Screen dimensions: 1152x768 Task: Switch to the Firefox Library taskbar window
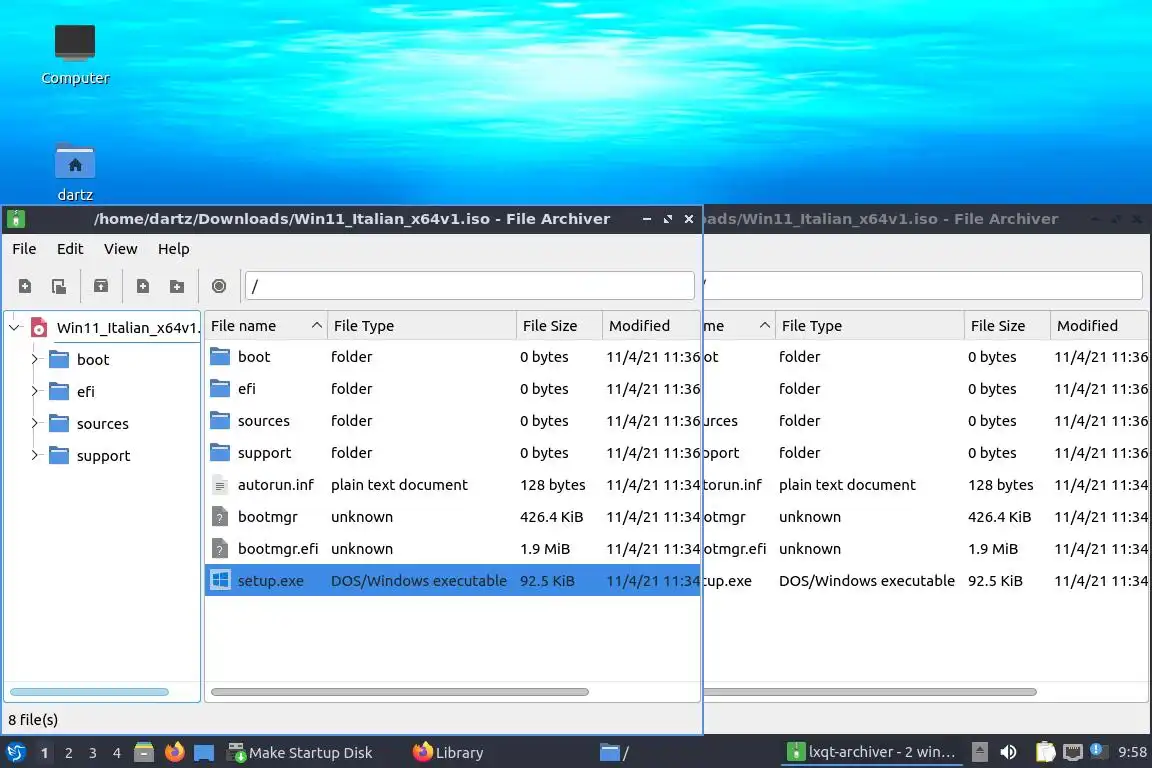tap(448, 753)
